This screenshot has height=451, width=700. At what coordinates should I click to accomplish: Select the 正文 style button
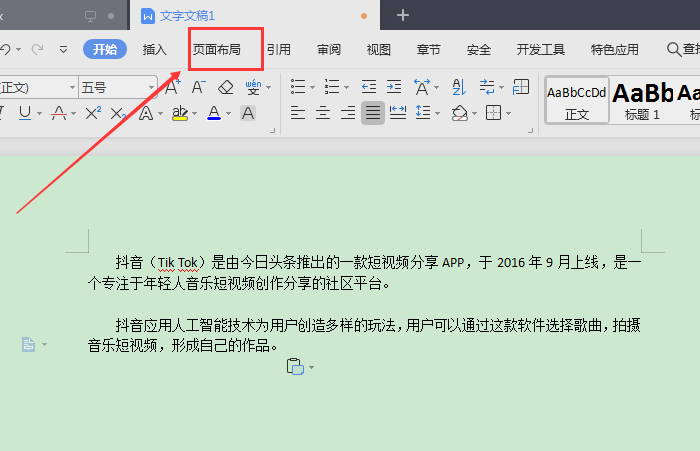pyautogui.click(x=577, y=100)
